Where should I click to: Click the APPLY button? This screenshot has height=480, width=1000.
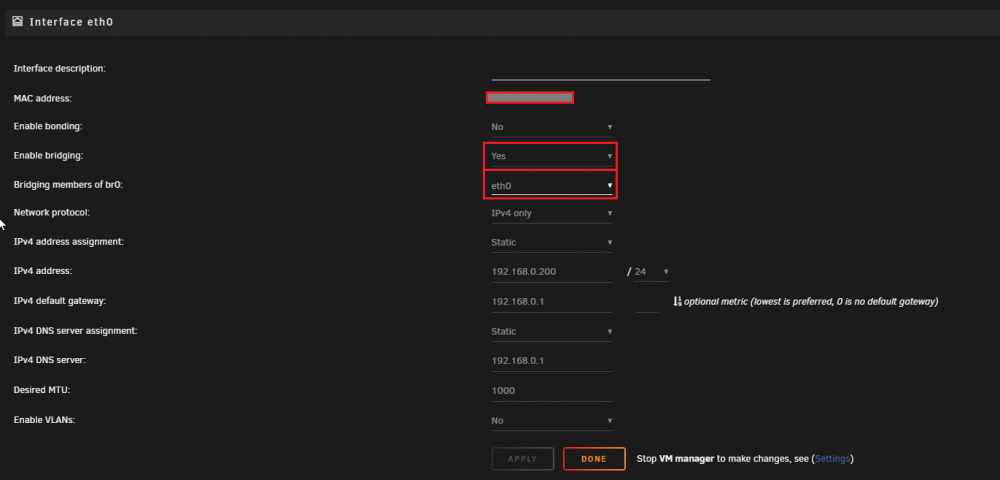pos(522,459)
